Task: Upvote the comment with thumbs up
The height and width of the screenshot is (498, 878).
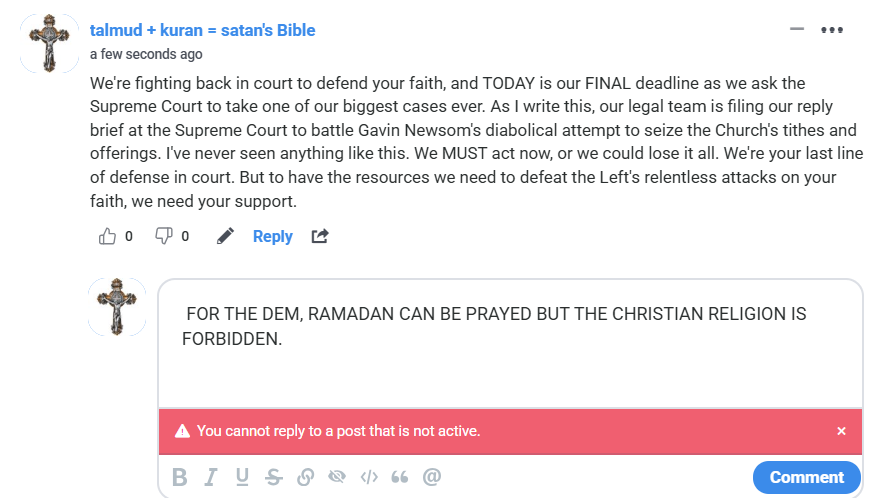Action: coord(108,236)
